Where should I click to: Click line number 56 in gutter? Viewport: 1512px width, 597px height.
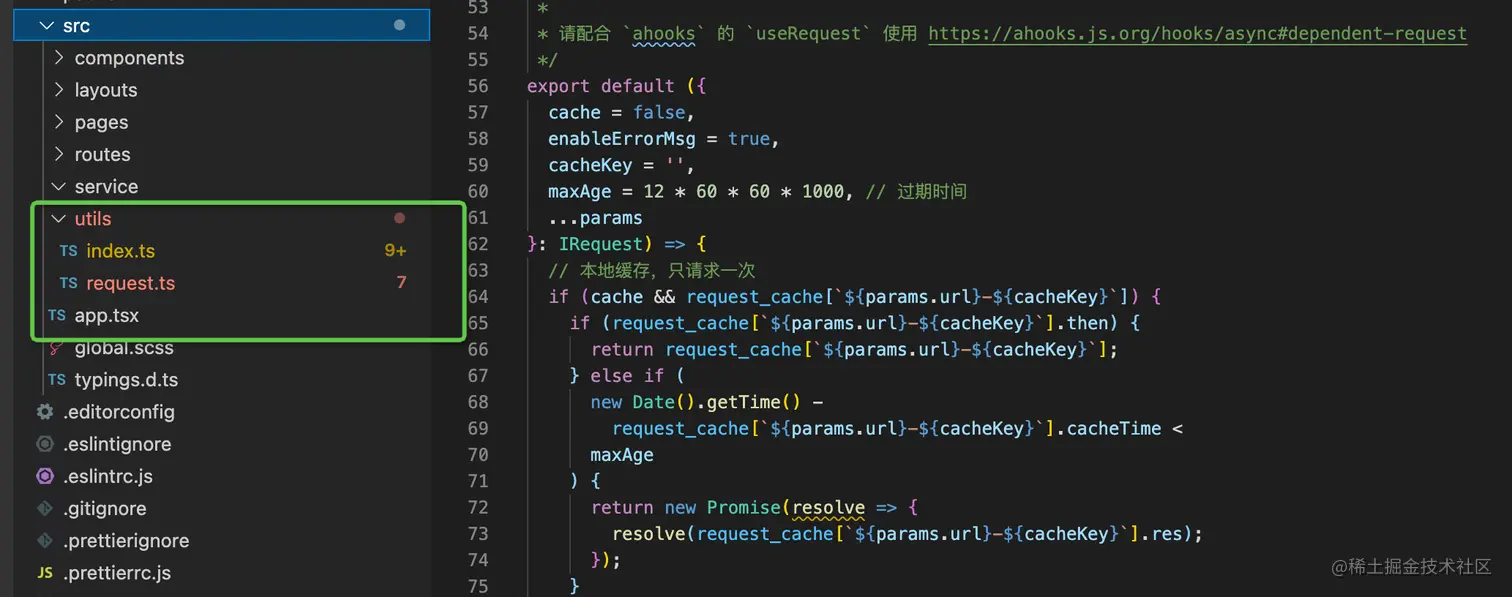click(477, 86)
